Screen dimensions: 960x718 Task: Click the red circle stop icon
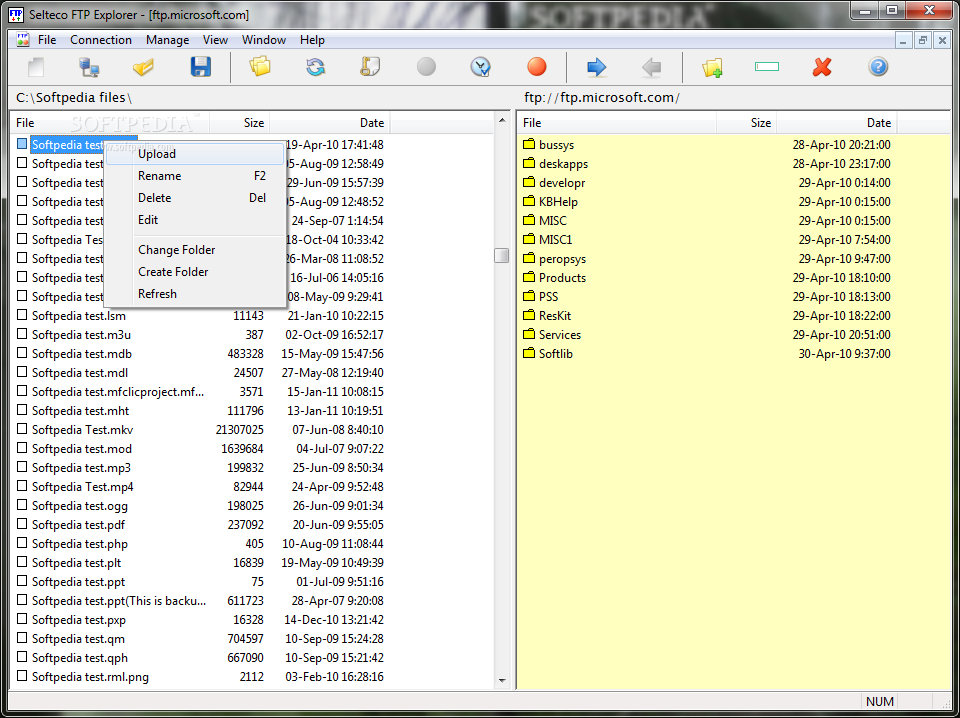coord(537,67)
